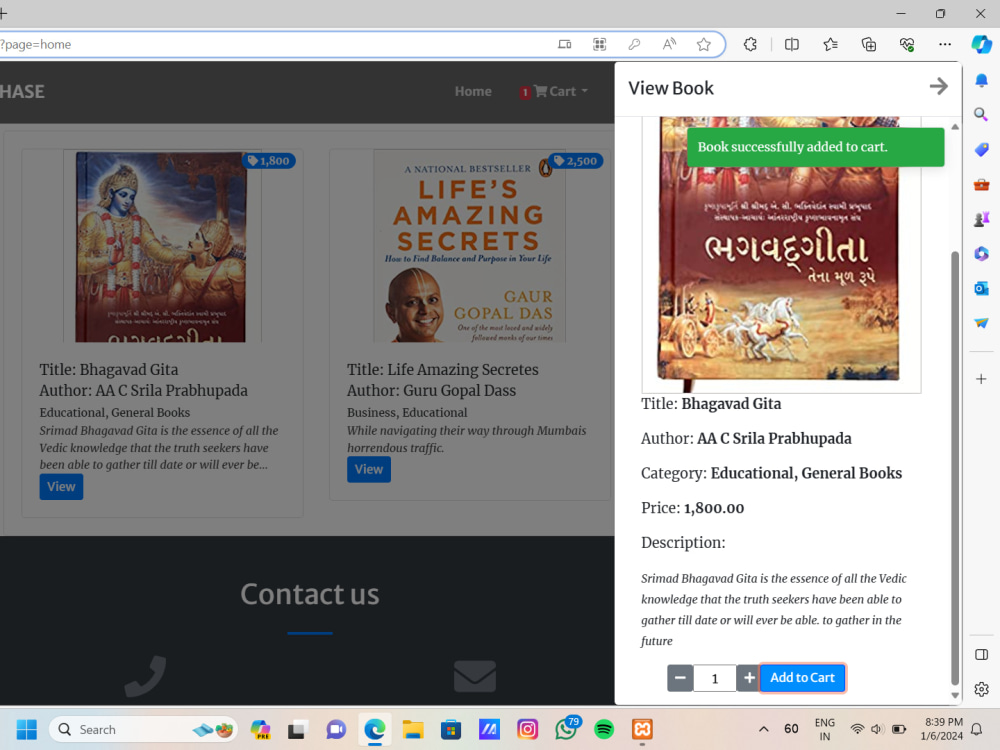Open sidebar notifications bell
Viewport: 1000px width, 750px height.
click(982, 80)
